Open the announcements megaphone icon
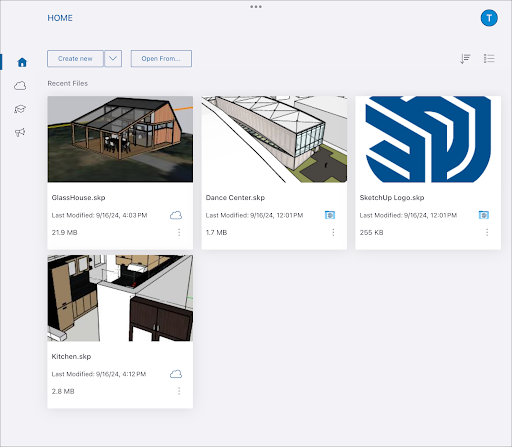512x447 pixels. pyautogui.click(x=20, y=132)
